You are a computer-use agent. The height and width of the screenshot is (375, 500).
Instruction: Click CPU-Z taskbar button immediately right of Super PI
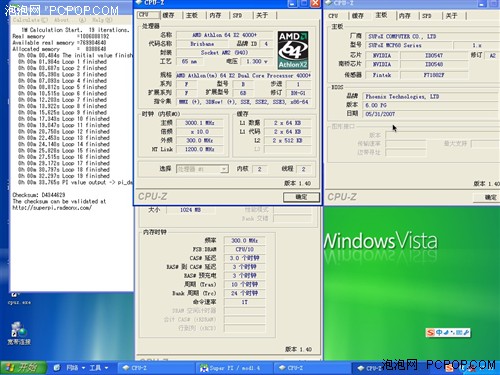point(312,368)
